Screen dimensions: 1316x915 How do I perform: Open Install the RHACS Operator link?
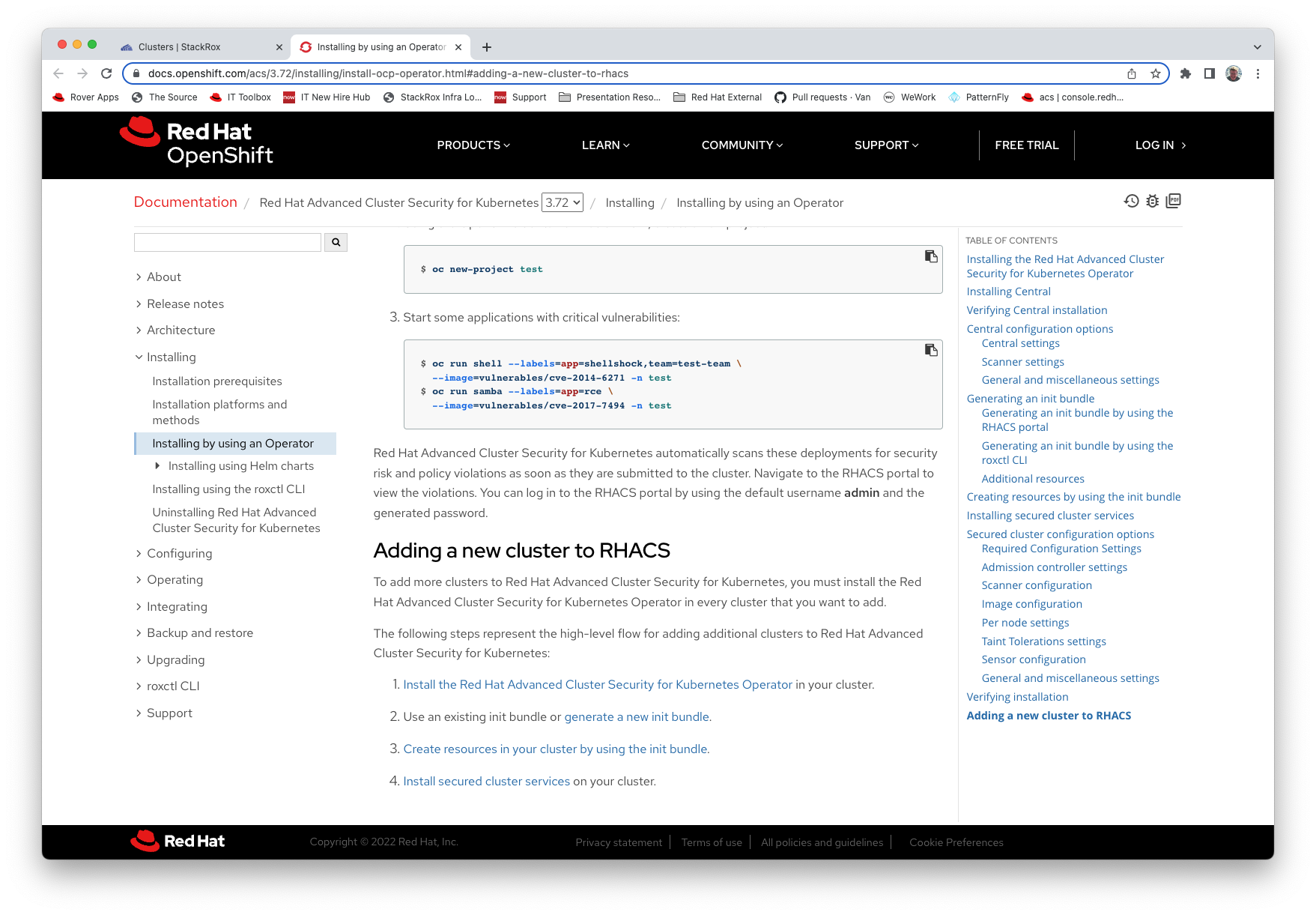598,685
